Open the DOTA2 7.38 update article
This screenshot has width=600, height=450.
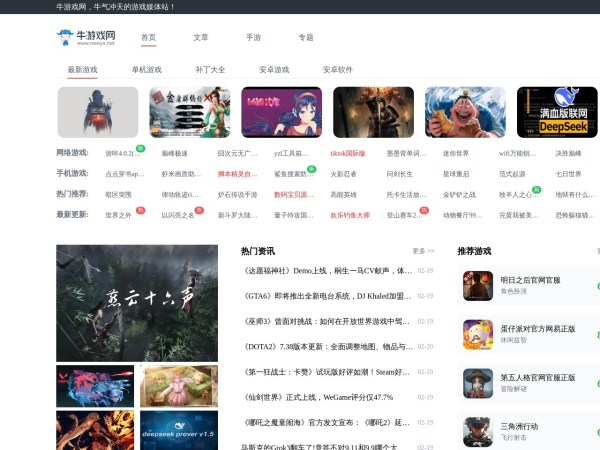(327, 346)
